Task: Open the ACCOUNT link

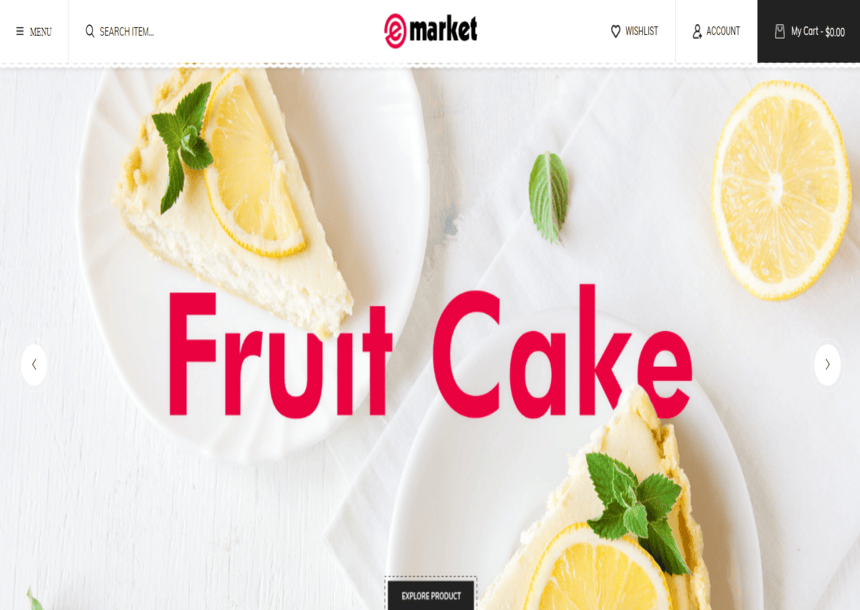Action: coord(723,31)
